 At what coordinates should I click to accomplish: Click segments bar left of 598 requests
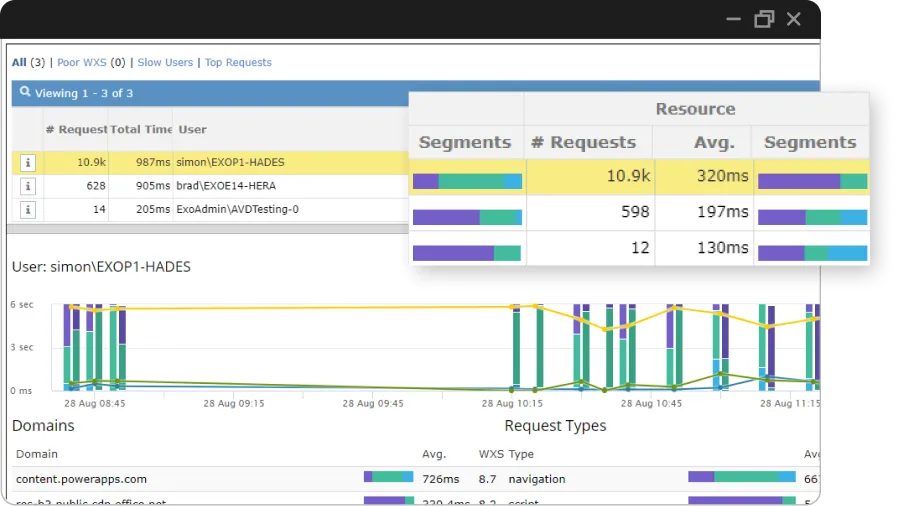[x=467, y=217]
